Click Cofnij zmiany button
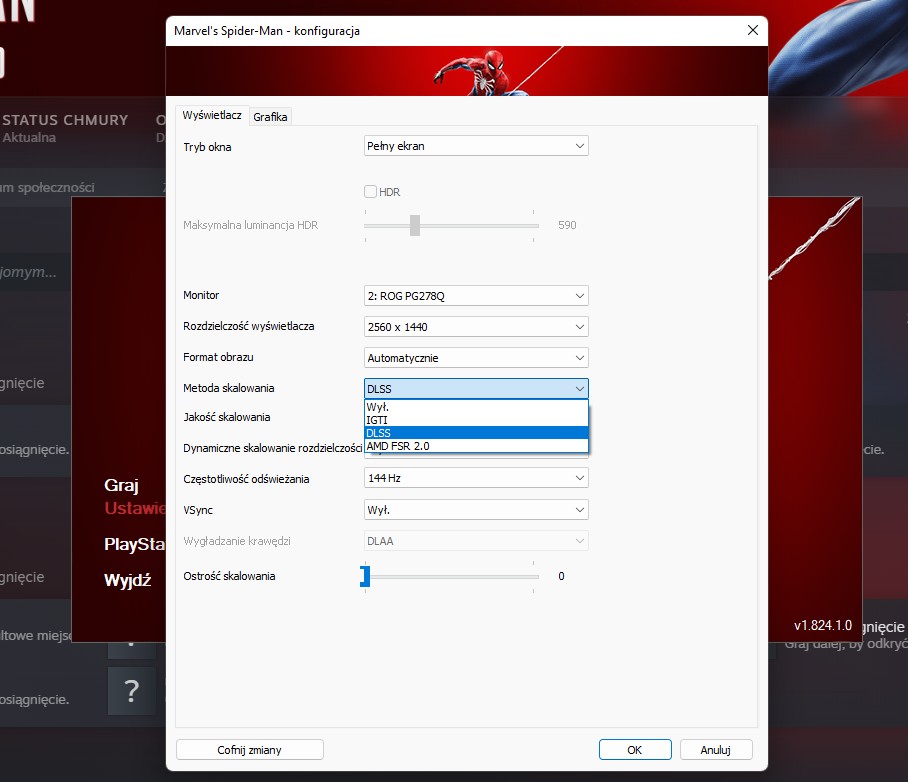Image resolution: width=908 pixels, height=782 pixels. coord(250,750)
